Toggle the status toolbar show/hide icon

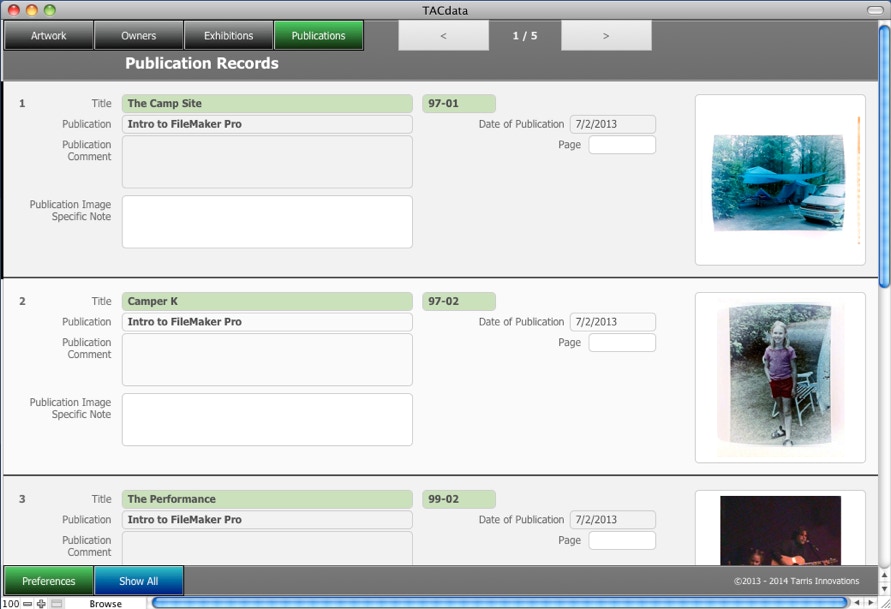(57, 604)
